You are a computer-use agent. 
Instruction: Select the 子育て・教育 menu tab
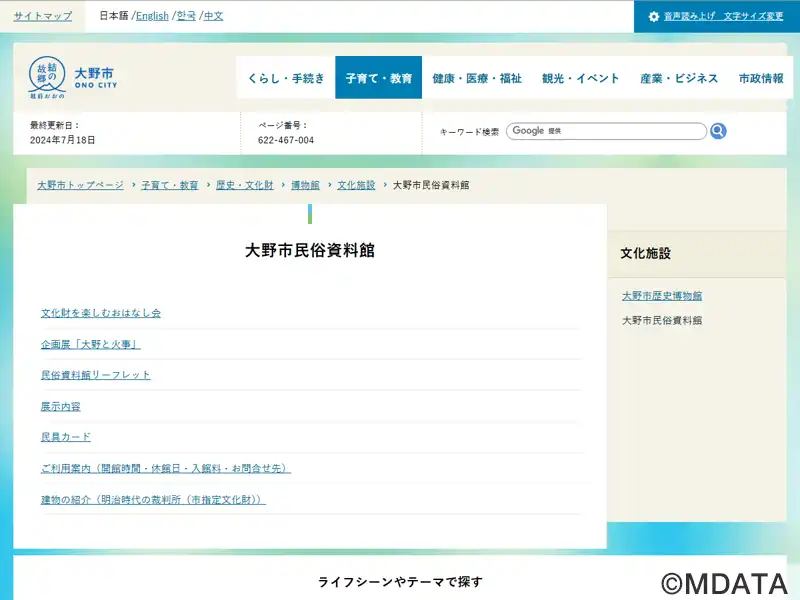coord(378,78)
